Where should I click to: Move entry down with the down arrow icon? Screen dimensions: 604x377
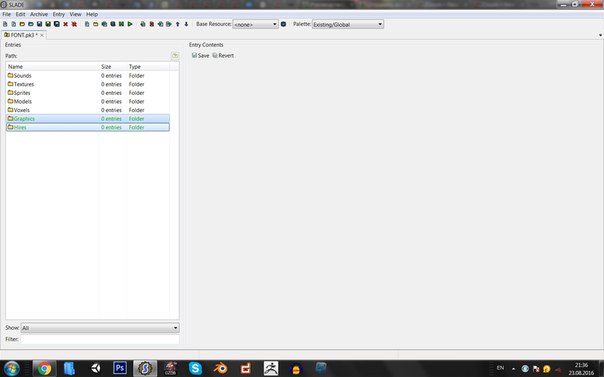186,24
